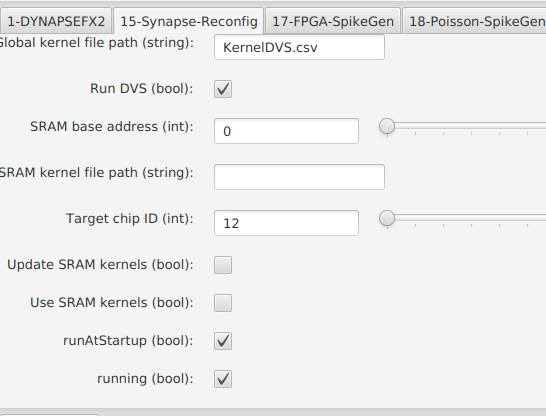
Task: Click the empty SRAM kernel file path field
Action: click(x=299, y=177)
